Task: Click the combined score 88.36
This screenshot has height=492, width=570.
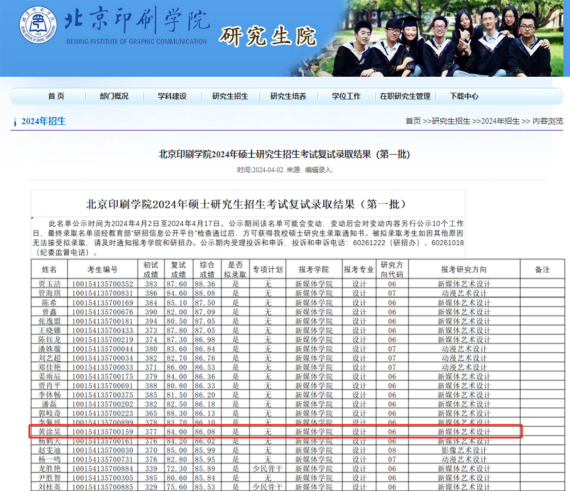Action: coord(205,284)
